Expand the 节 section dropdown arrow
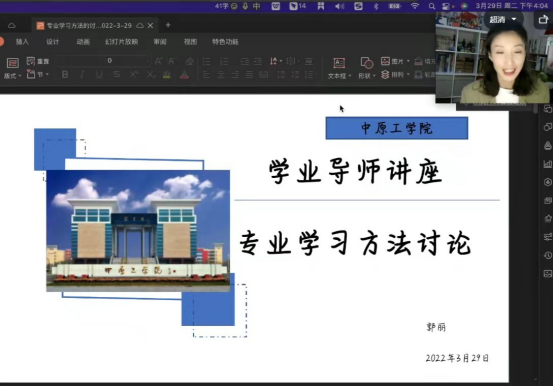 pyautogui.click(x=47, y=75)
